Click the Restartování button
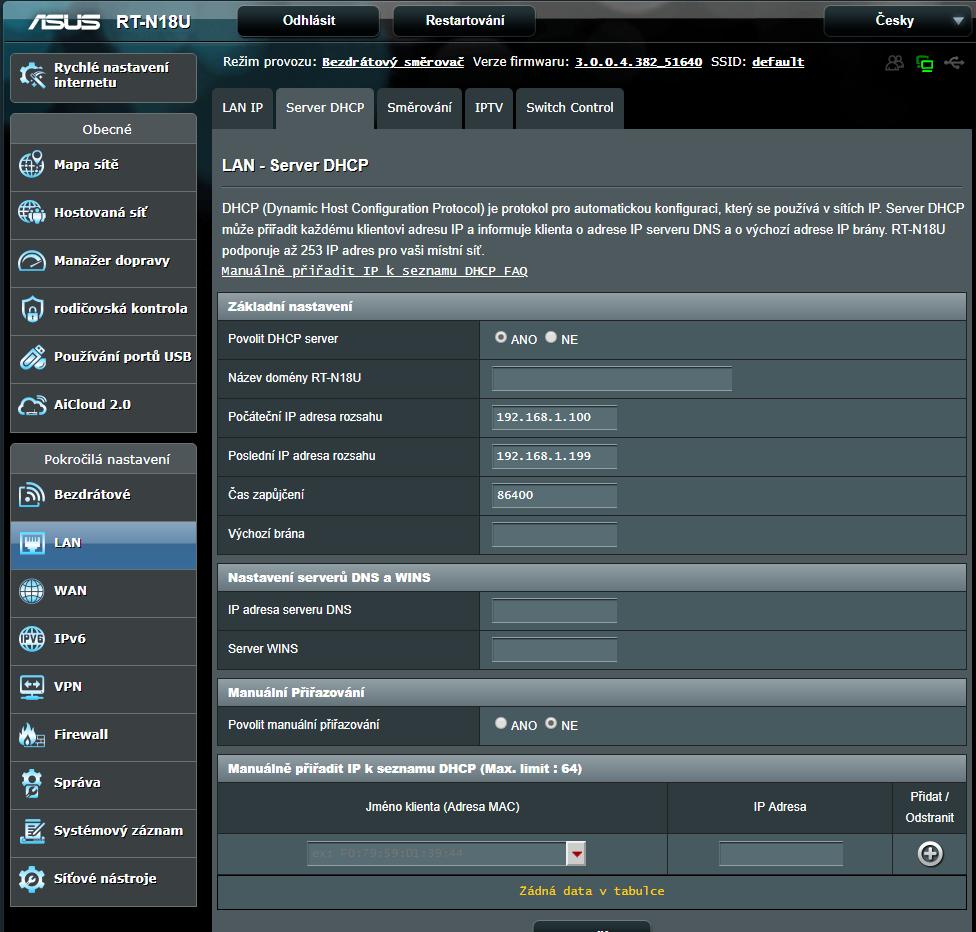This screenshot has width=976, height=932. [464, 21]
